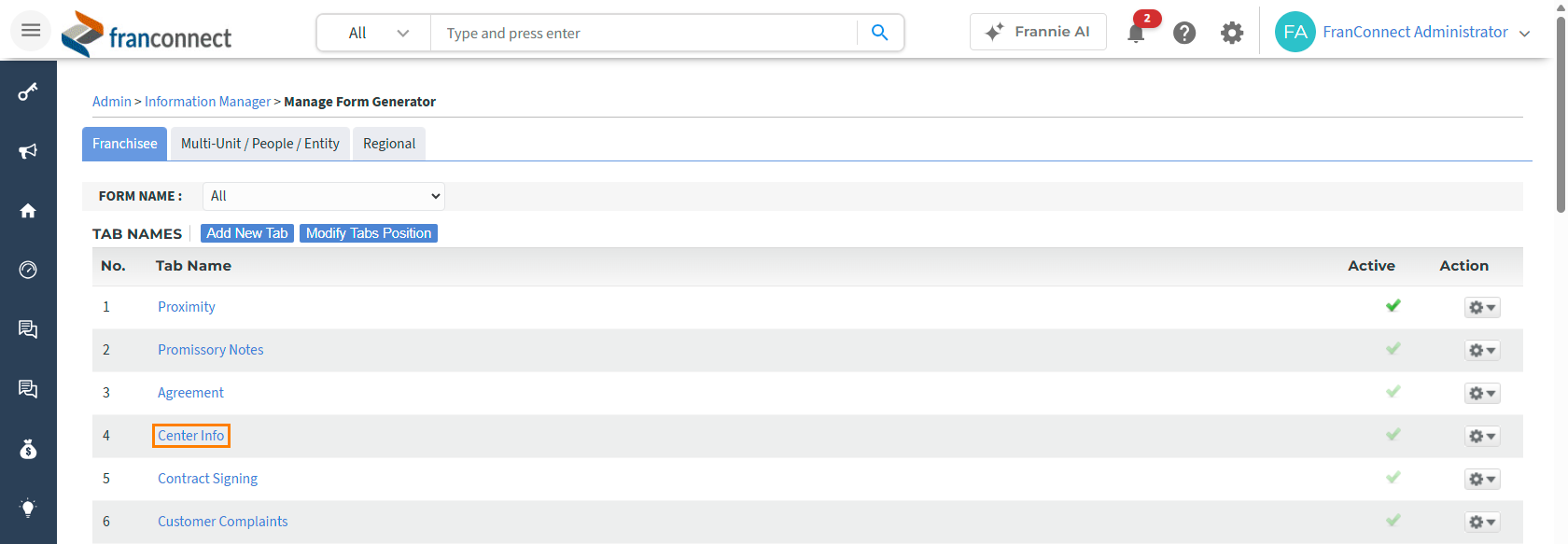The image size is (1568, 544).
Task: Open the Contract Signing tab link
Action: [x=207, y=479]
